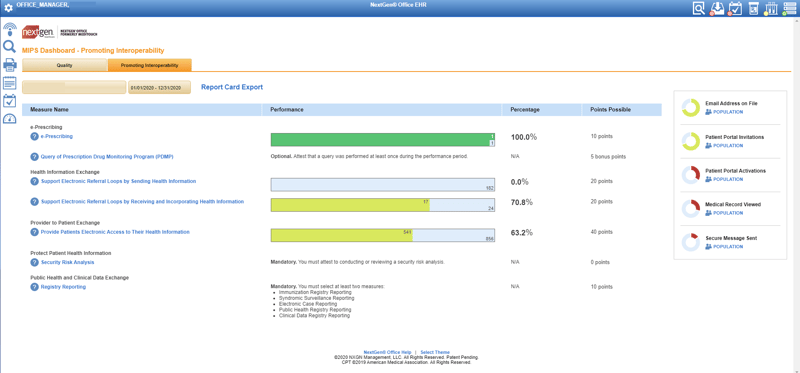Click help icon beside Provide Patients Electronic Access
Viewport: 800px width, 373px height.
[x=35, y=232]
